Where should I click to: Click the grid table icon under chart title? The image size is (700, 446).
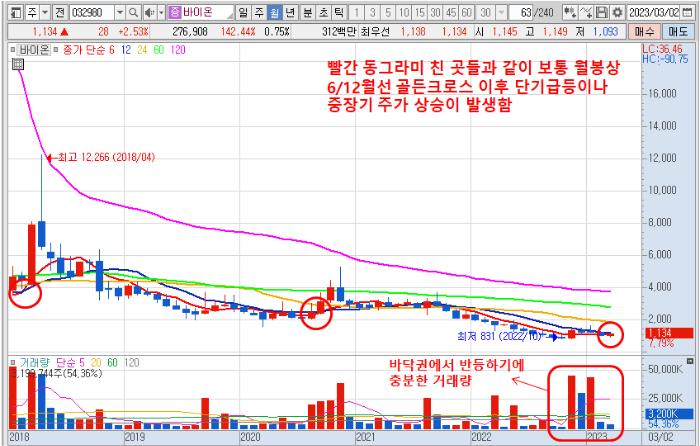(17, 64)
